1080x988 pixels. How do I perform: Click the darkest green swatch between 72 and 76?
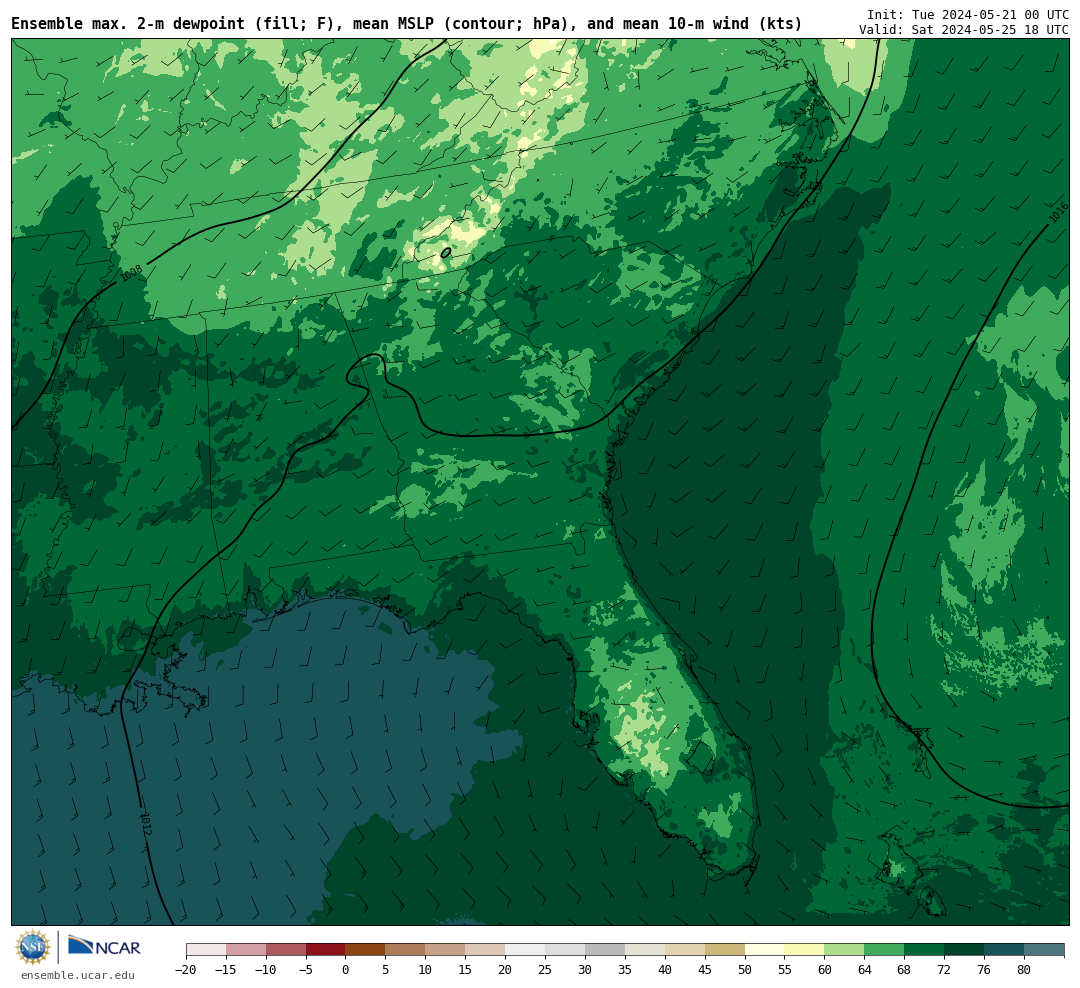pos(965,949)
